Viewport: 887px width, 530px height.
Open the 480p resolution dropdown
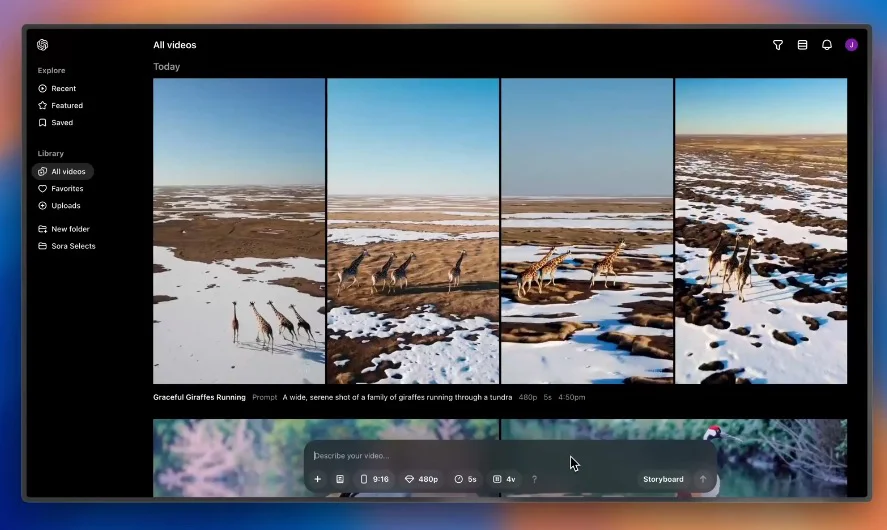(x=421, y=479)
